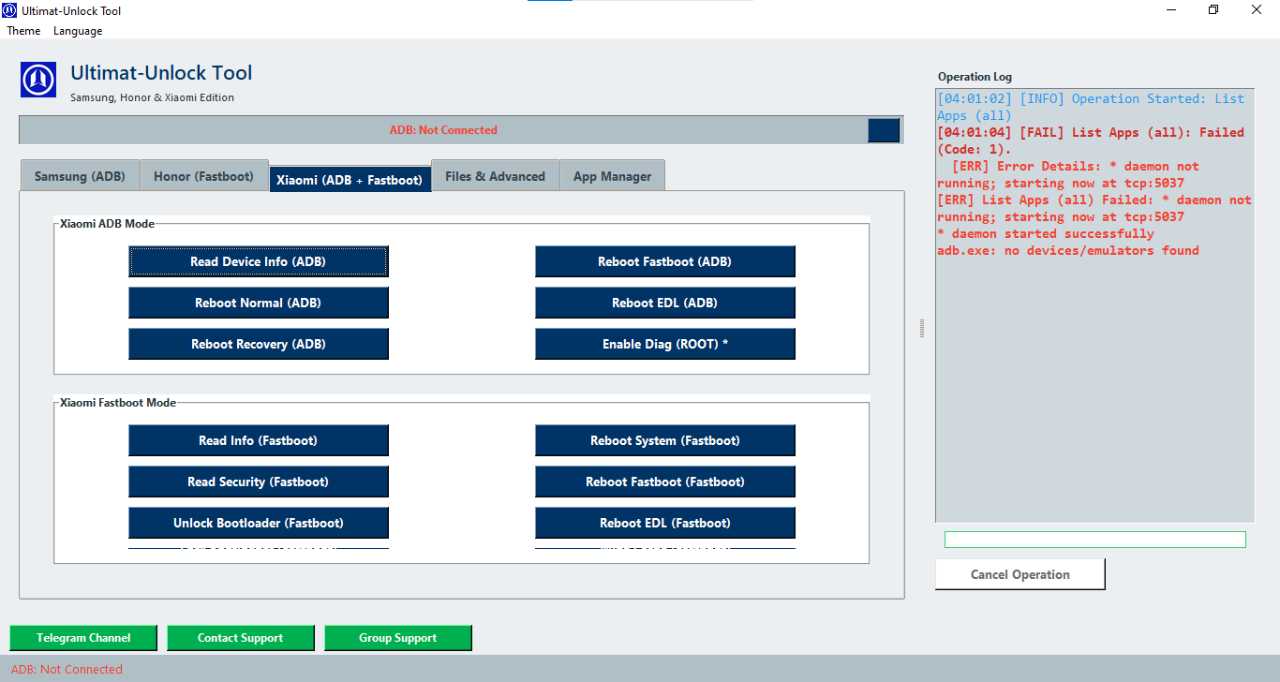
Task: Open the Theme menu
Action: 23,31
